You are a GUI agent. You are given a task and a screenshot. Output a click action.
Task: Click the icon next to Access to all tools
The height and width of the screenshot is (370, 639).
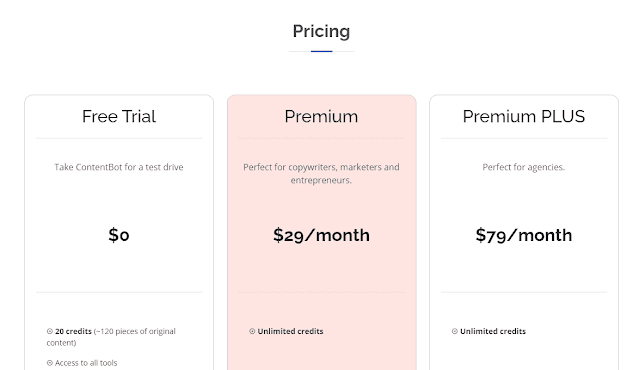[50, 363]
